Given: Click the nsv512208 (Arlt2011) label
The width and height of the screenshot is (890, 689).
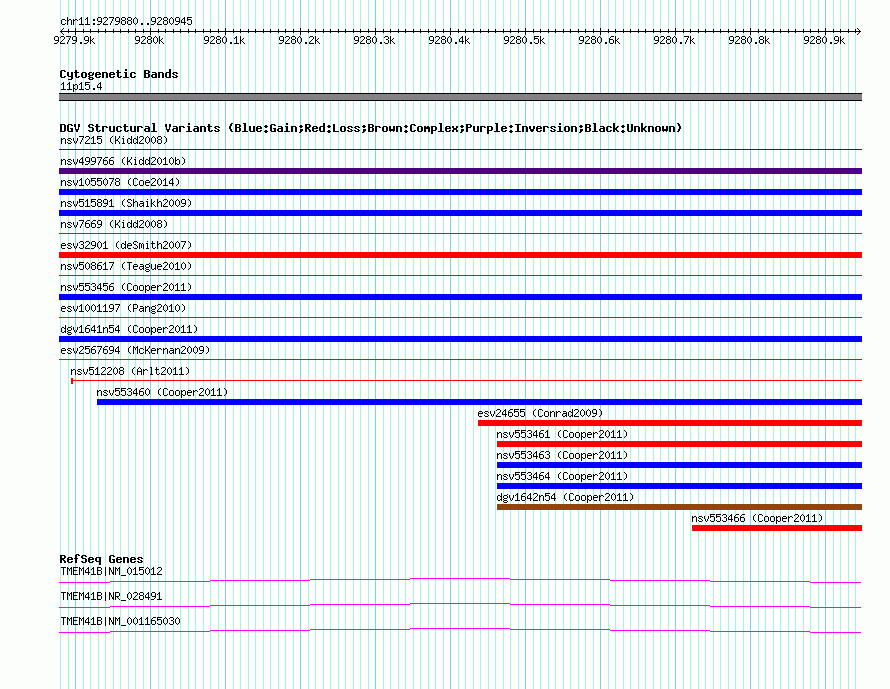Looking at the screenshot, I should click(130, 371).
